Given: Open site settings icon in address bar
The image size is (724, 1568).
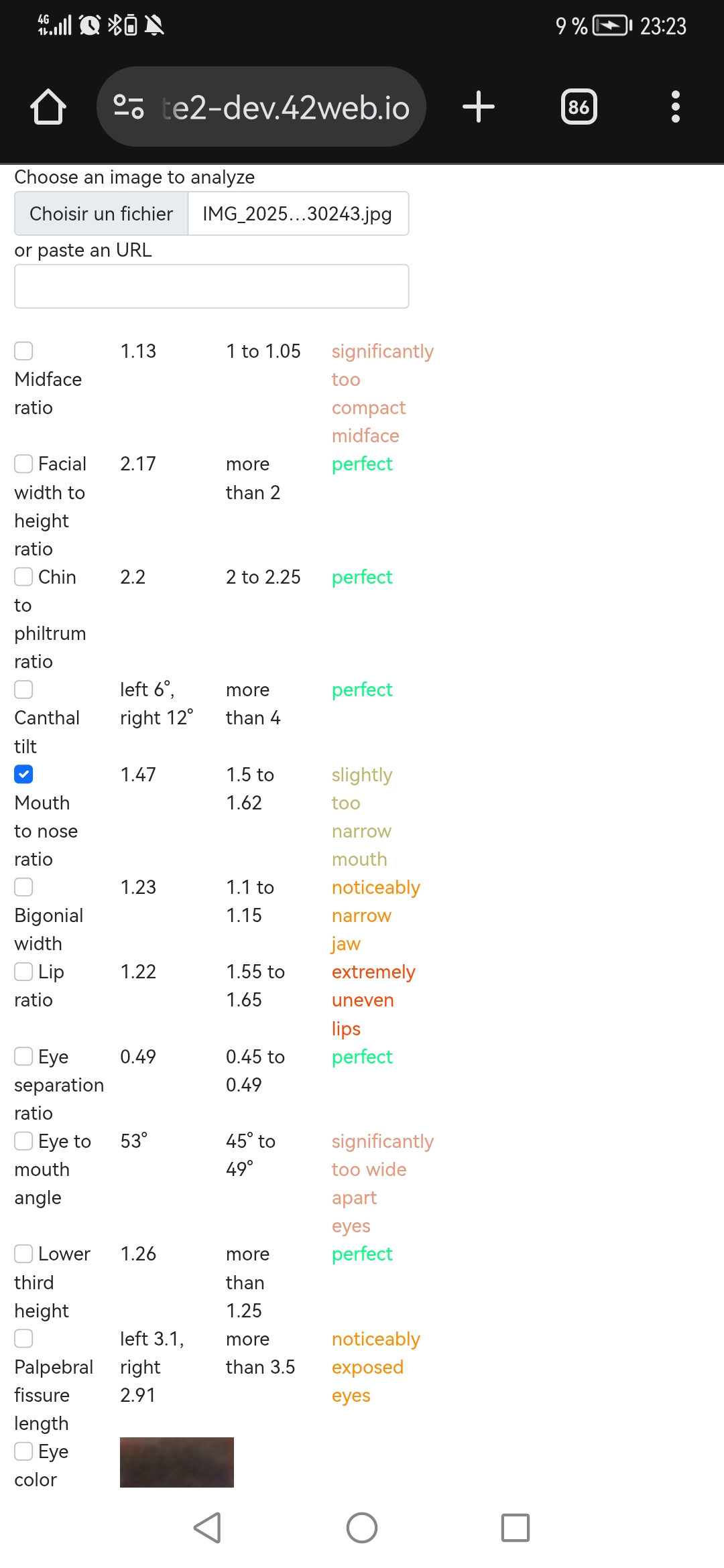Looking at the screenshot, I should [128, 107].
